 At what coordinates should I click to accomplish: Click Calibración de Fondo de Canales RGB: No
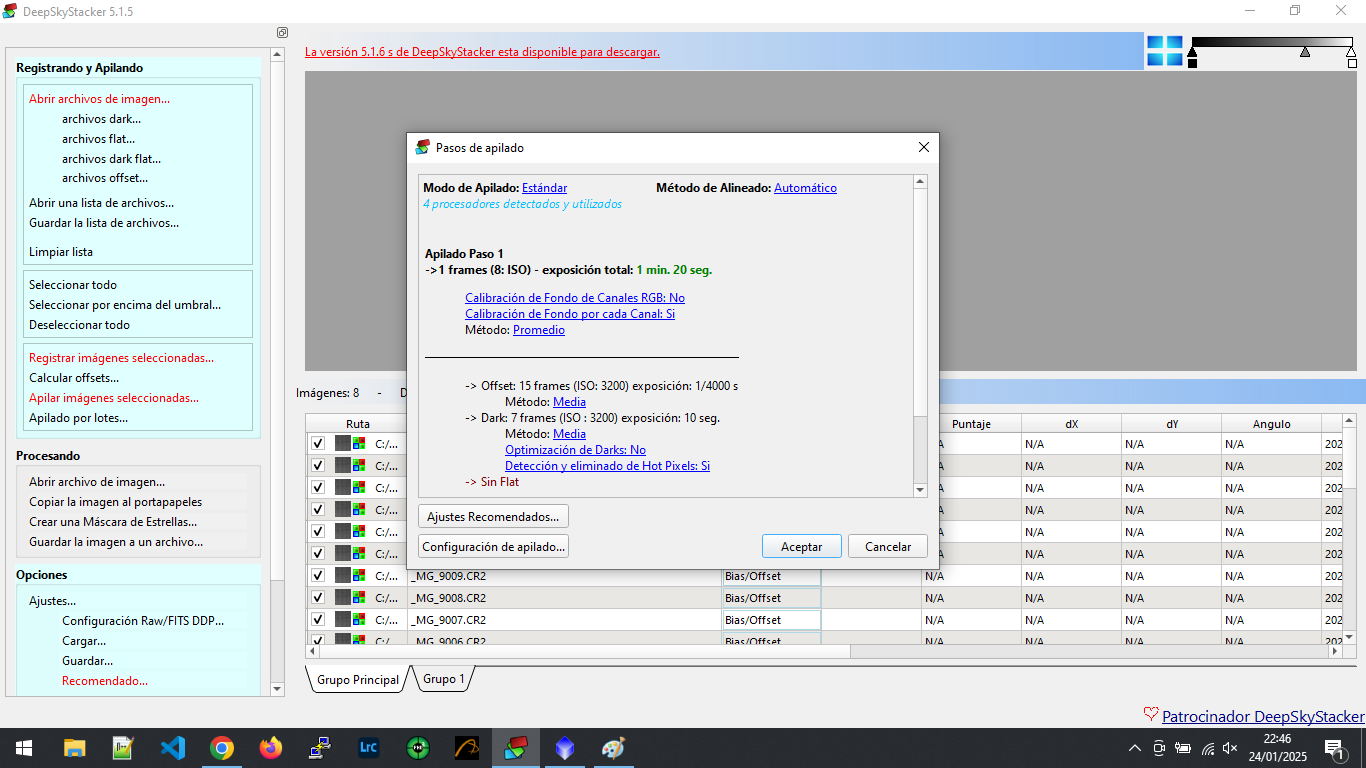[575, 298]
